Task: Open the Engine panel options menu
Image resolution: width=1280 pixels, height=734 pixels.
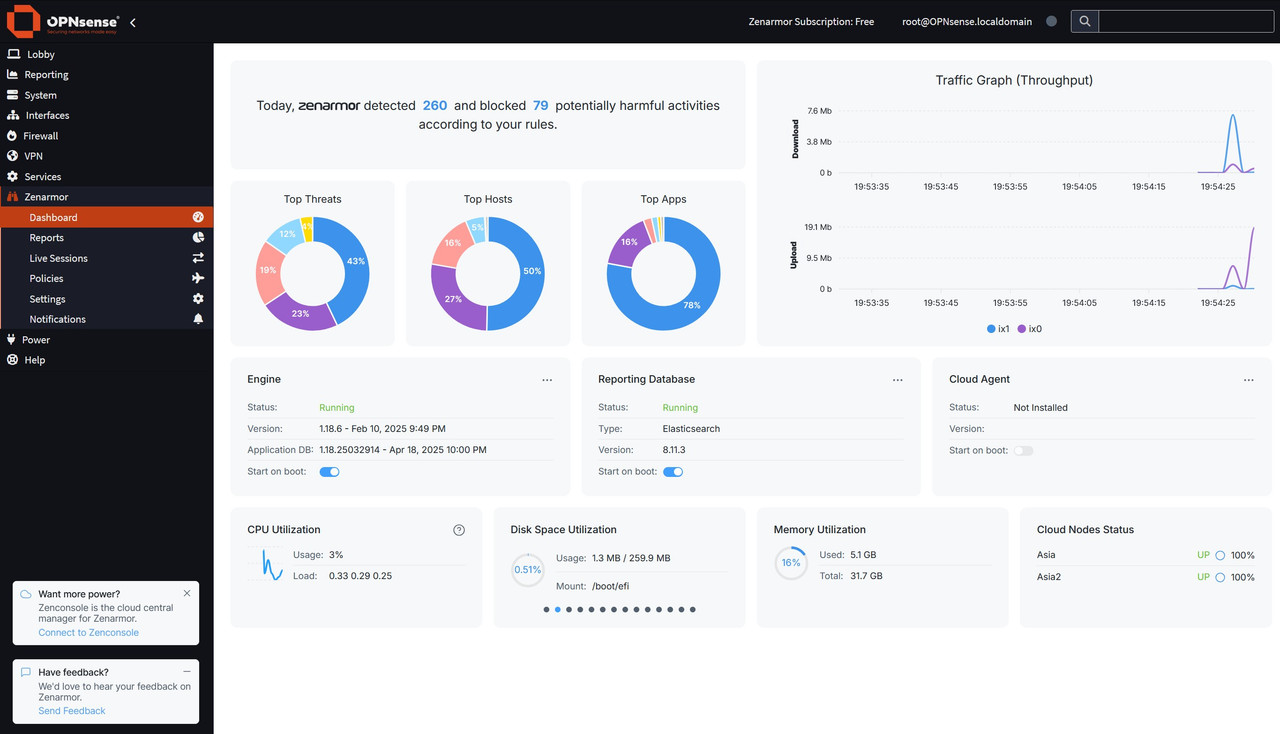Action: click(547, 380)
